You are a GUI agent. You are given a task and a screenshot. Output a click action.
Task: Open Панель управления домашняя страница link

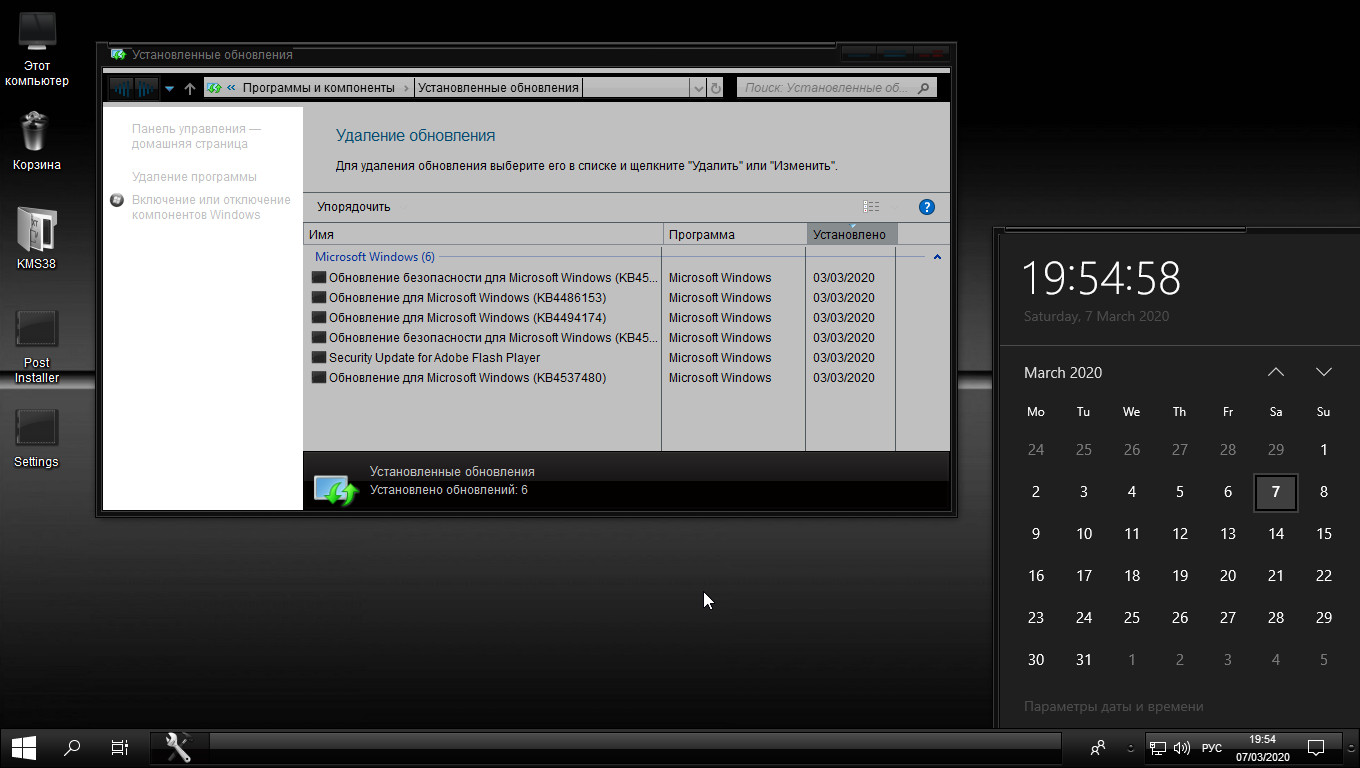(x=196, y=136)
